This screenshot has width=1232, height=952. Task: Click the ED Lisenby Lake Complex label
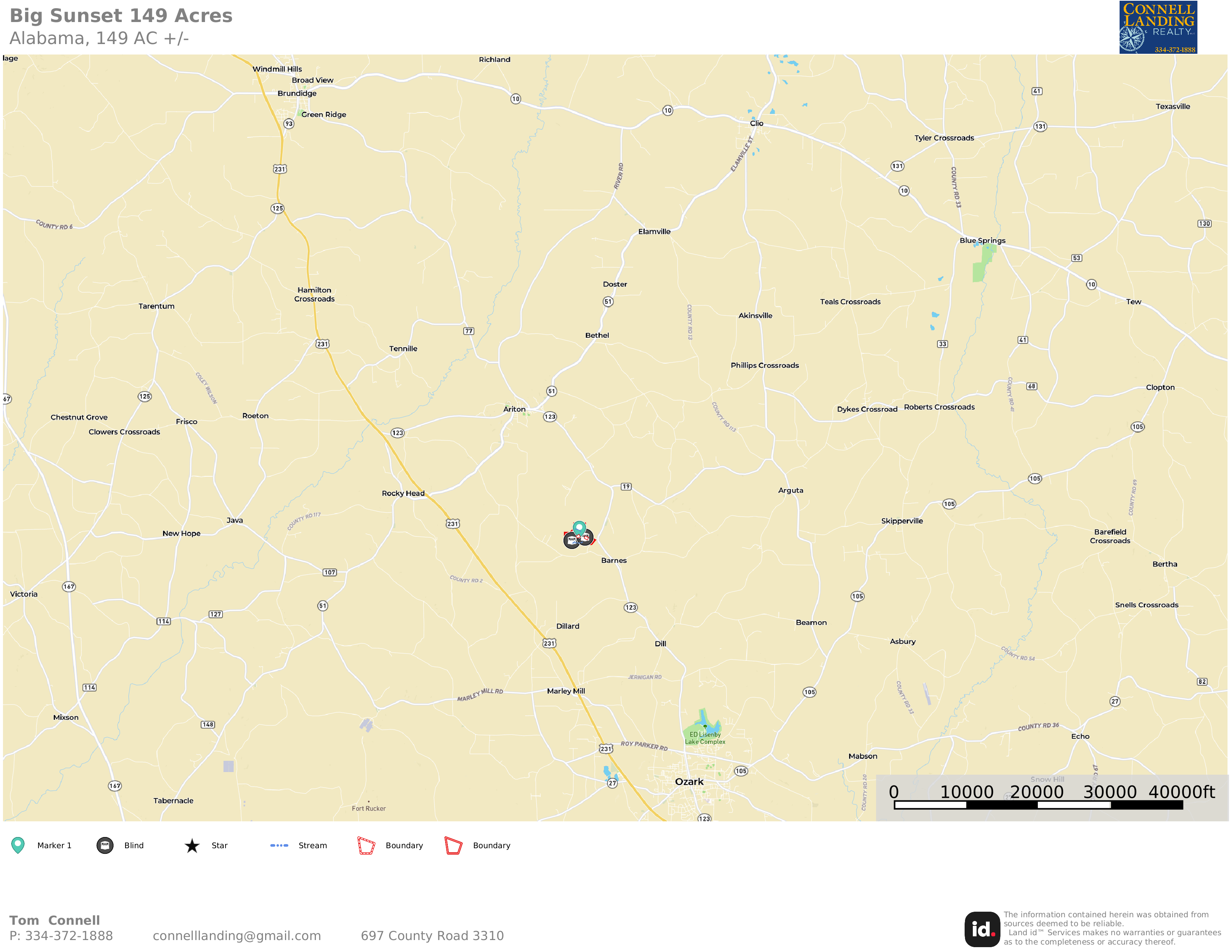point(705,738)
